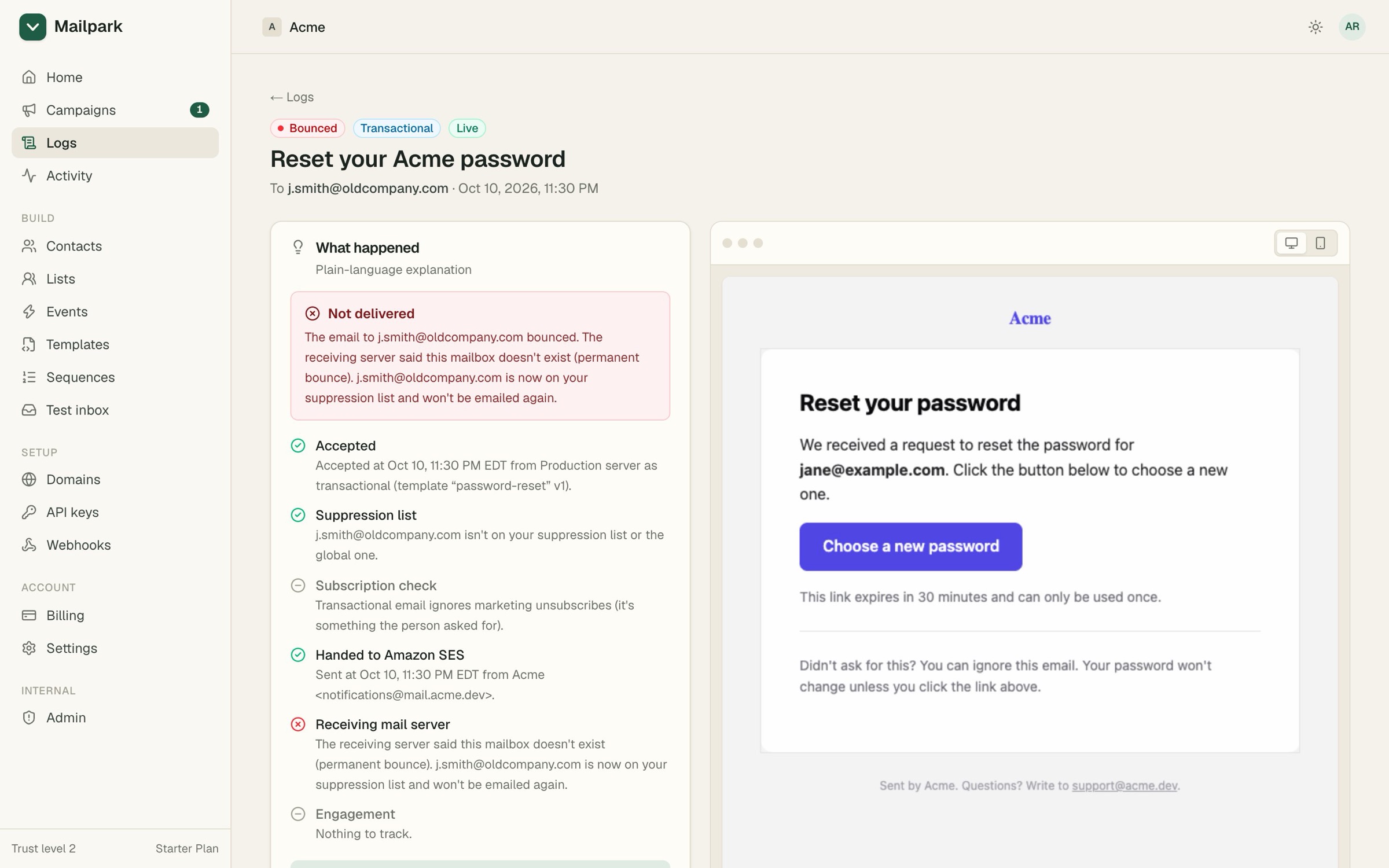This screenshot has width=1389, height=868.
Task: Click the Subscription check skipped icon
Action: 298,586
